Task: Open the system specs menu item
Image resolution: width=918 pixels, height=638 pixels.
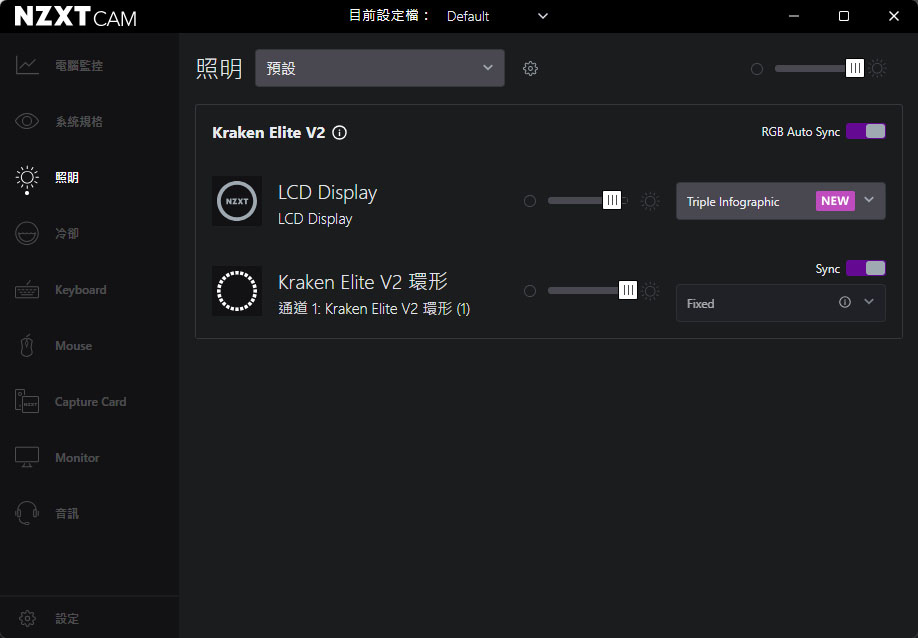Action: (x=79, y=122)
